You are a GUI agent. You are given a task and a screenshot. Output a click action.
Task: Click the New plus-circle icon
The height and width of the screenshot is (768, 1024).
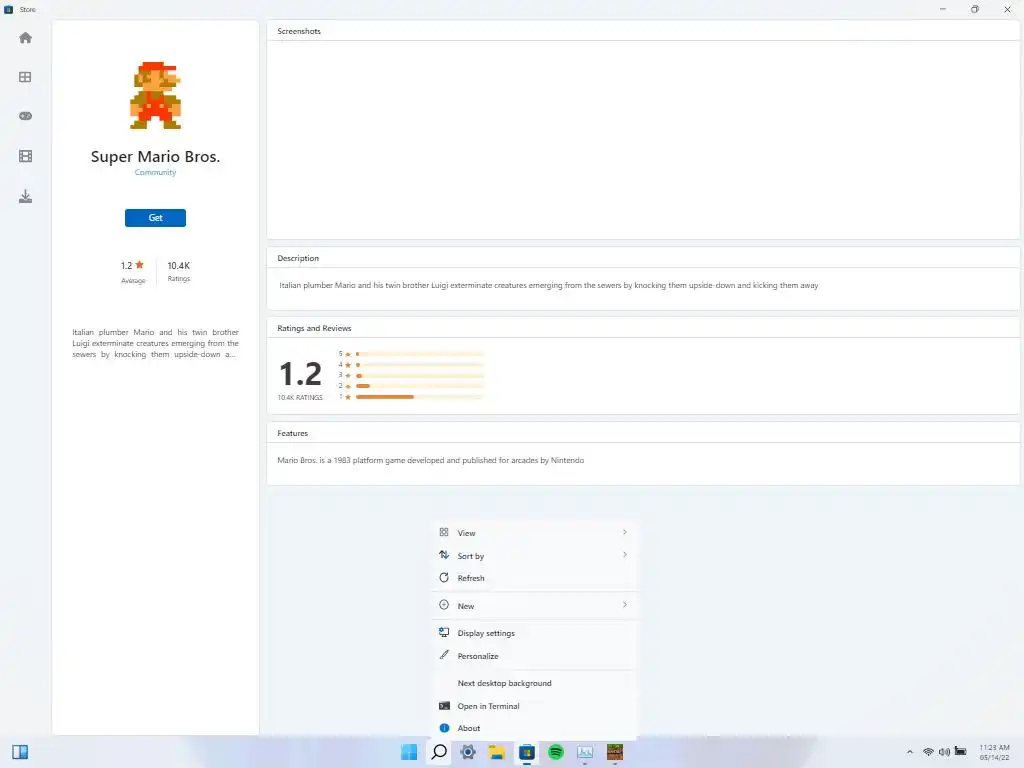pos(444,605)
